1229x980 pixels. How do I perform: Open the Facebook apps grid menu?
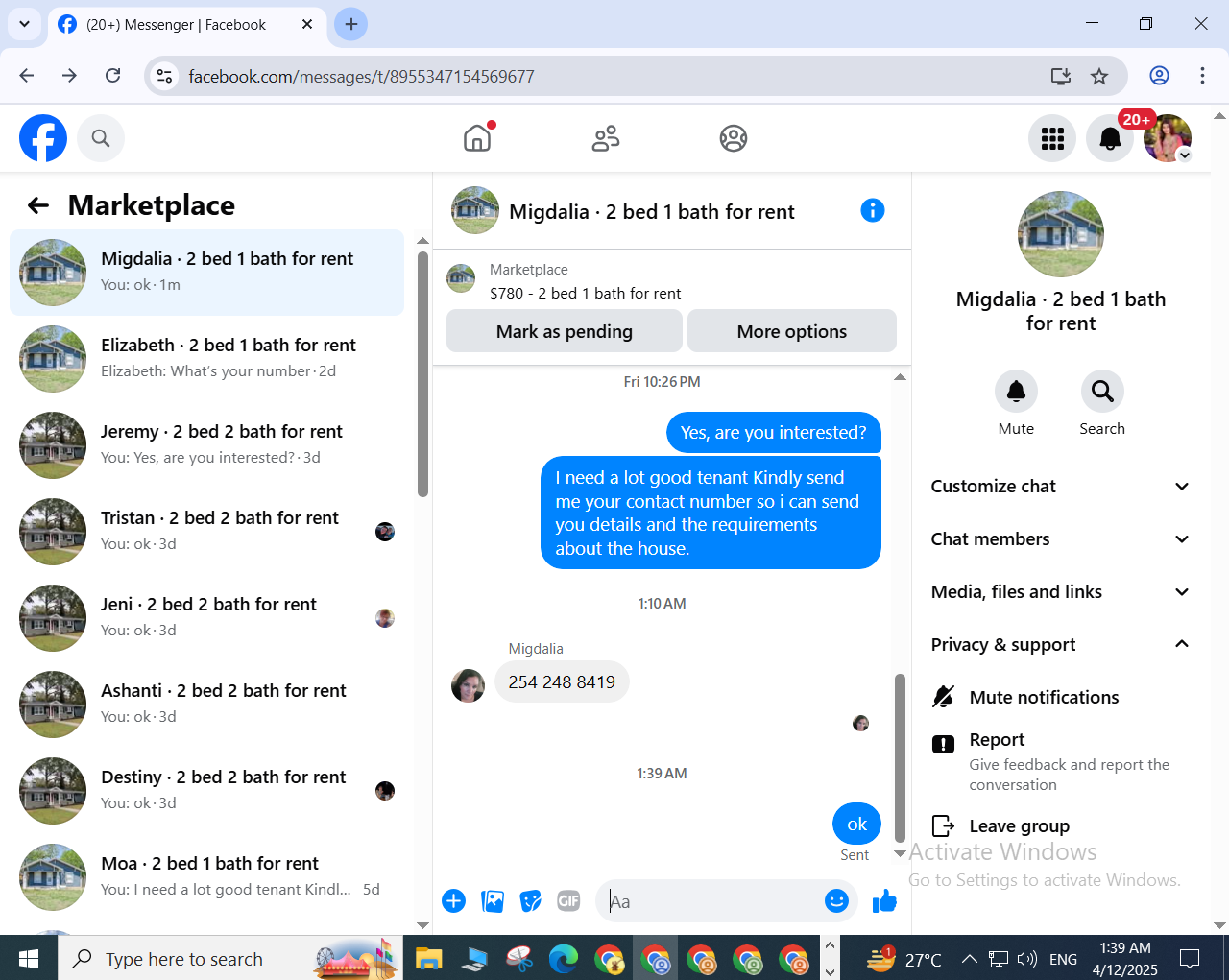[1052, 138]
